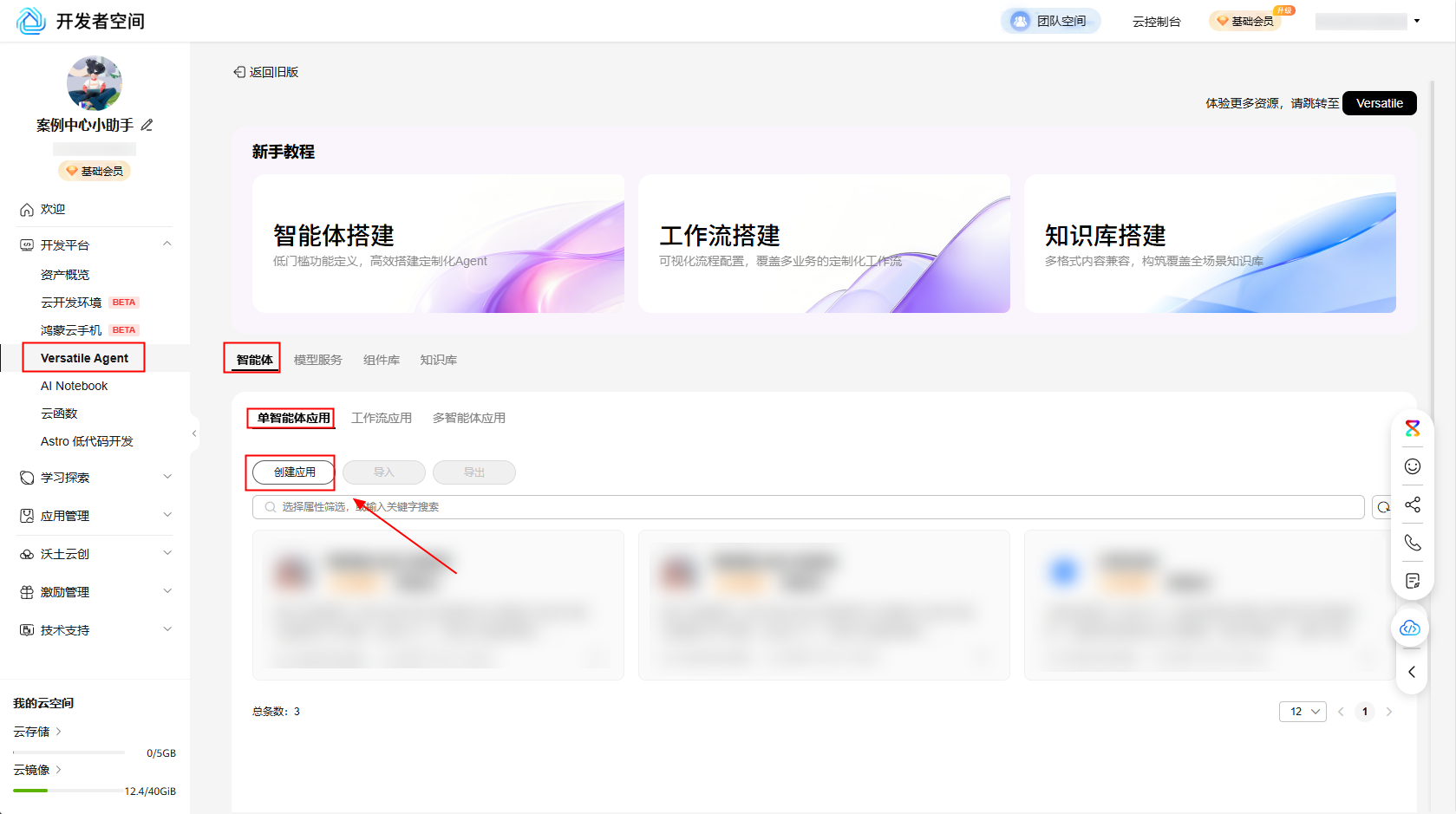Click the previous page arrow in pagination

pyautogui.click(x=1341, y=712)
